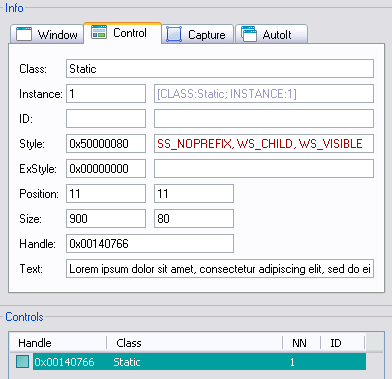Click the Style field 0x50000080

pyautogui.click(x=106, y=144)
